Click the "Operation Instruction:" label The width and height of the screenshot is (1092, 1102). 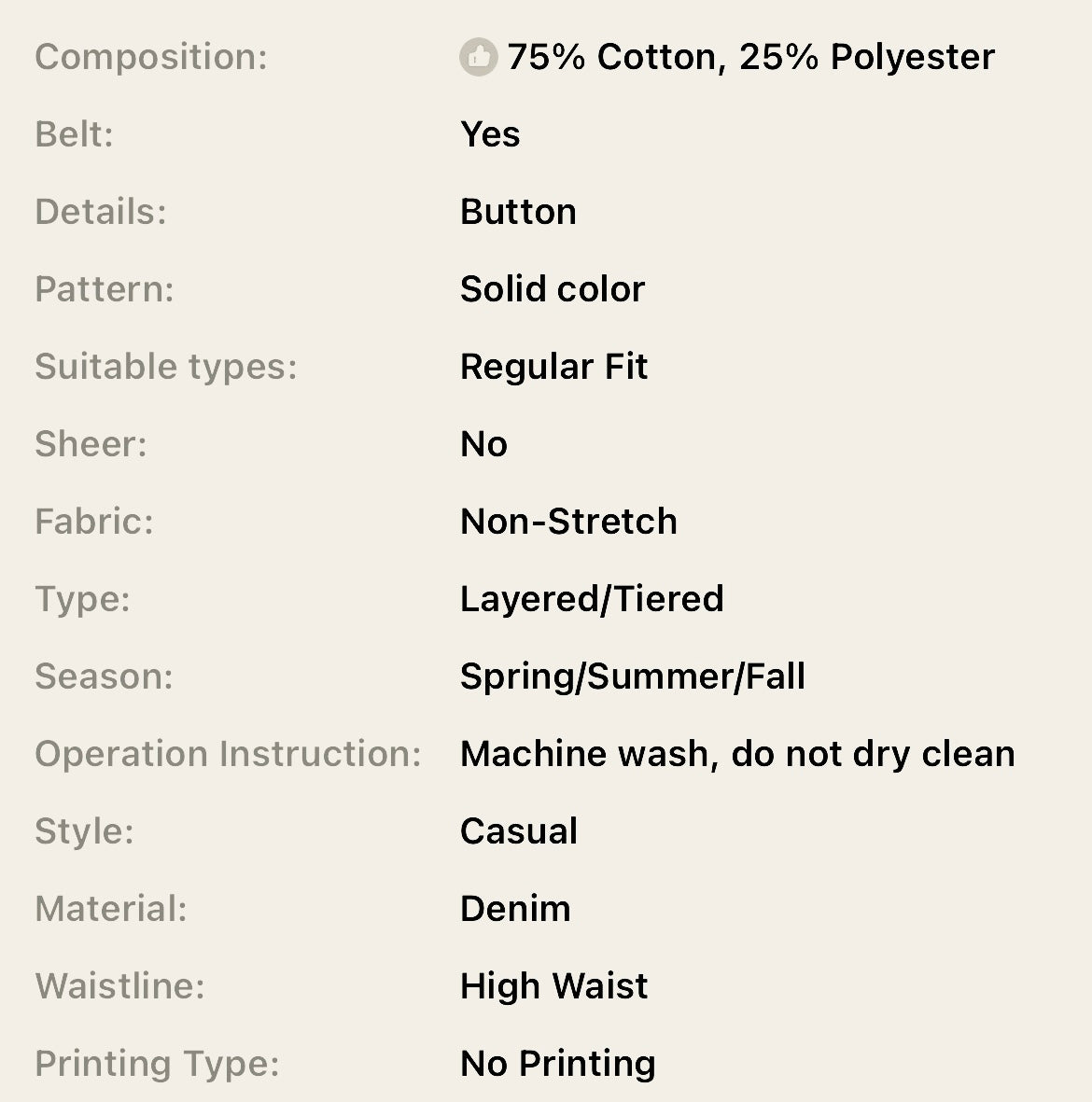229,755
